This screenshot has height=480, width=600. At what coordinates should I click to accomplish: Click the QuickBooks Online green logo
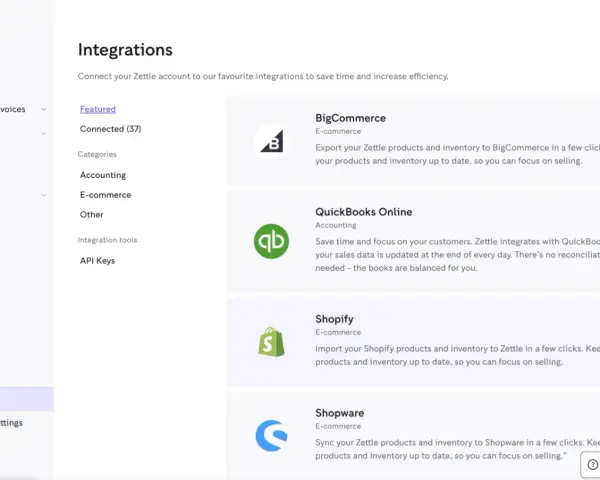(271, 241)
